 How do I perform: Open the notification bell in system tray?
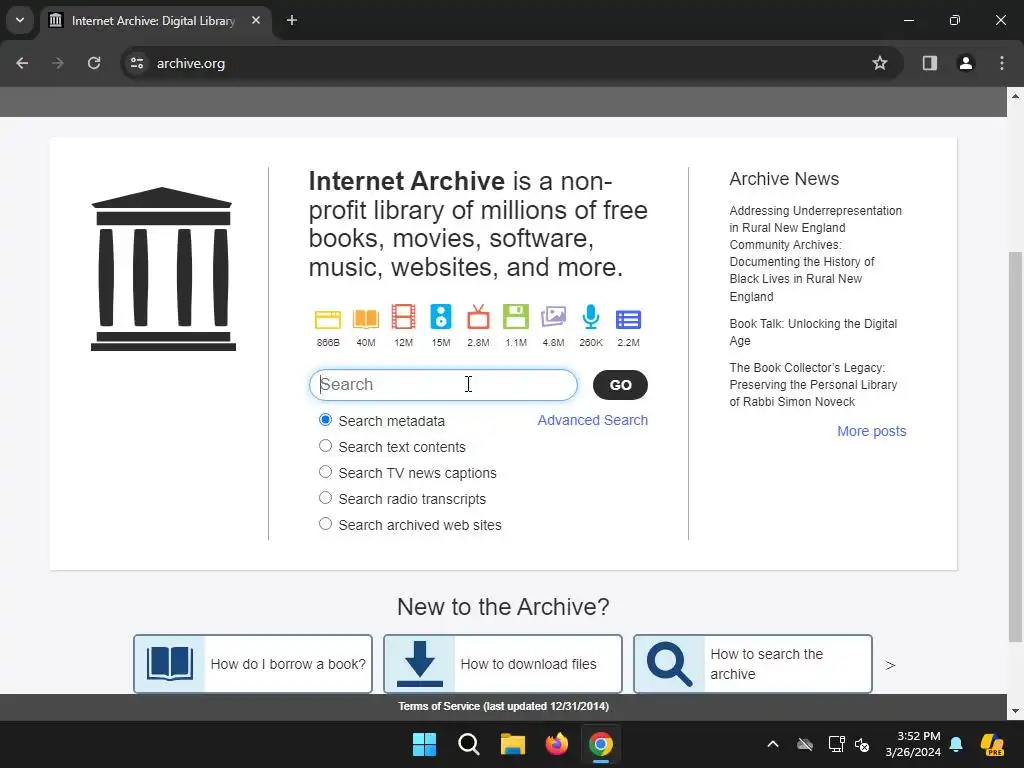coord(956,744)
